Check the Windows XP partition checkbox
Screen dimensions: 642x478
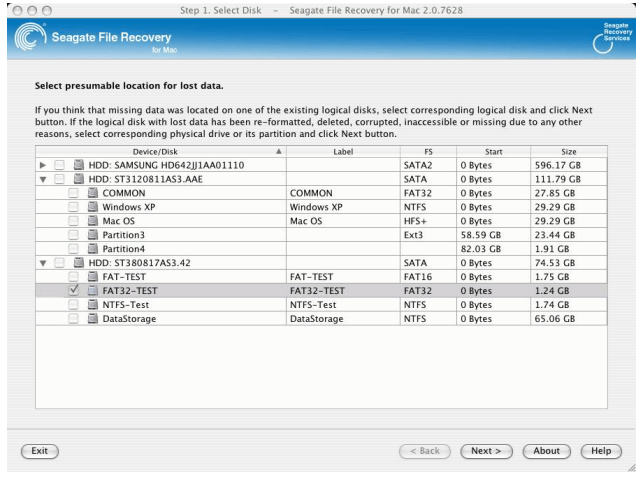pyautogui.click(x=73, y=207)
